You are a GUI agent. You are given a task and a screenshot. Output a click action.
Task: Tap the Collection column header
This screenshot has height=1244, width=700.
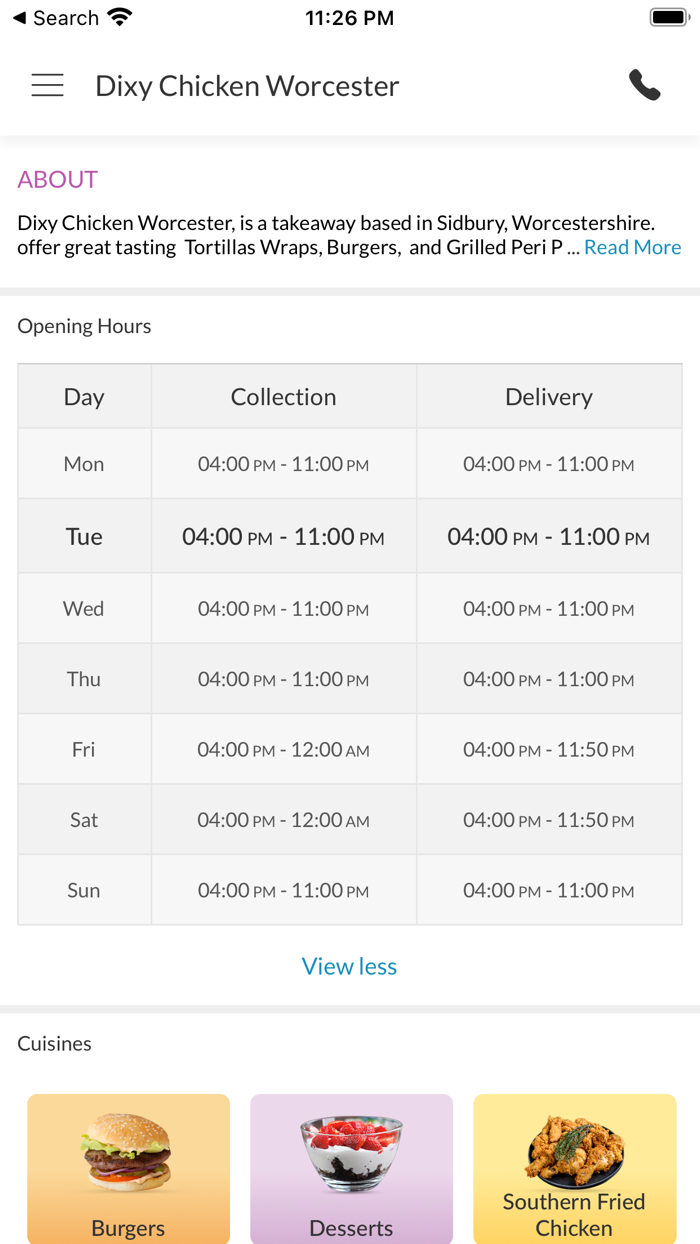click(283, 397)
